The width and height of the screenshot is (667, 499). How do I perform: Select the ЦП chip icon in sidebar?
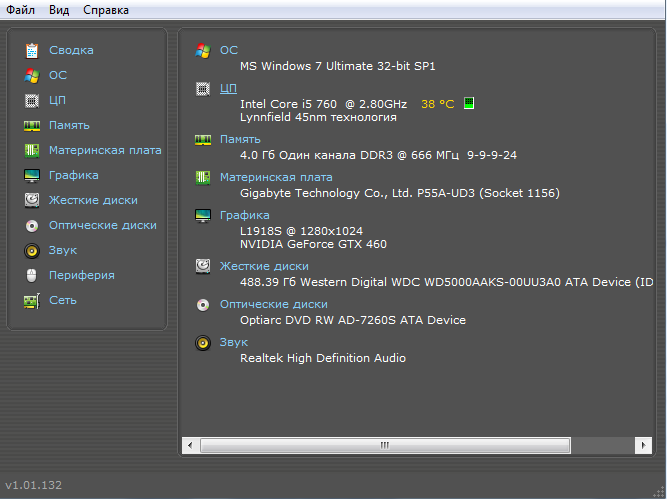click(x=32, y=100)
